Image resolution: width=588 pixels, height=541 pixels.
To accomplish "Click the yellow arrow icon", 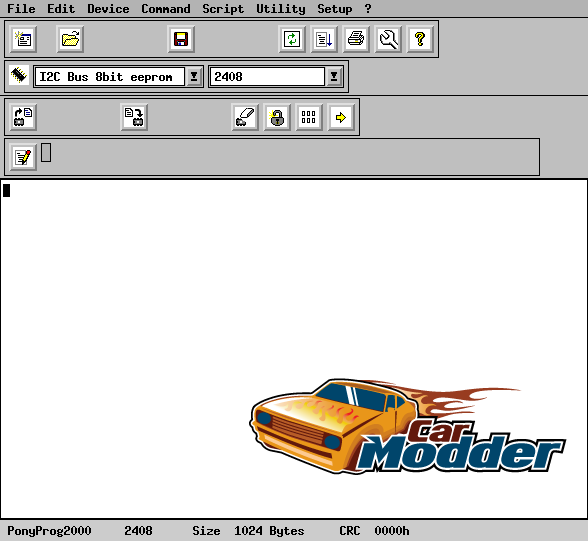I will [340, 117].
